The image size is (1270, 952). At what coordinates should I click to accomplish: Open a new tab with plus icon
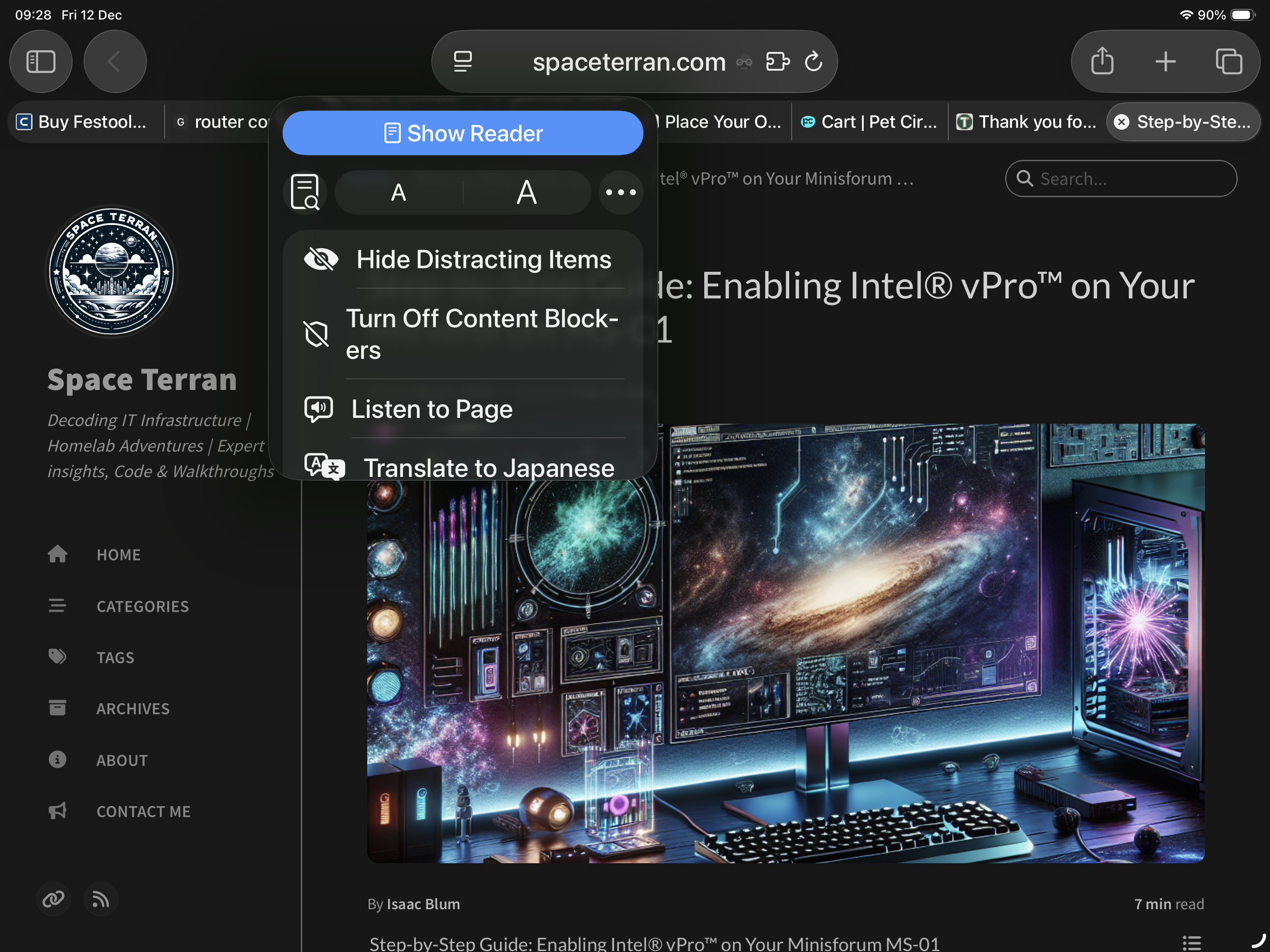1165,61
